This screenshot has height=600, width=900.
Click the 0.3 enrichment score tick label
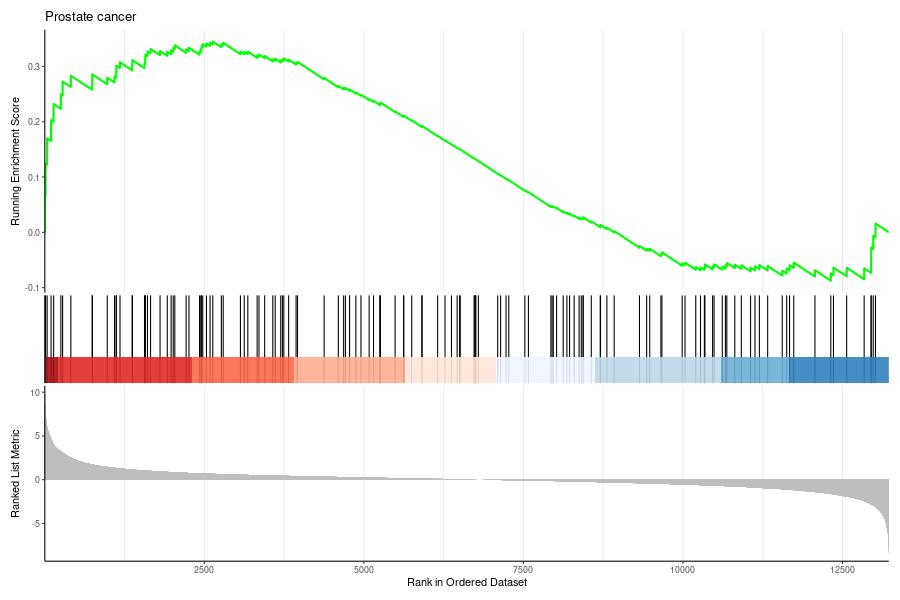point(34,67)
